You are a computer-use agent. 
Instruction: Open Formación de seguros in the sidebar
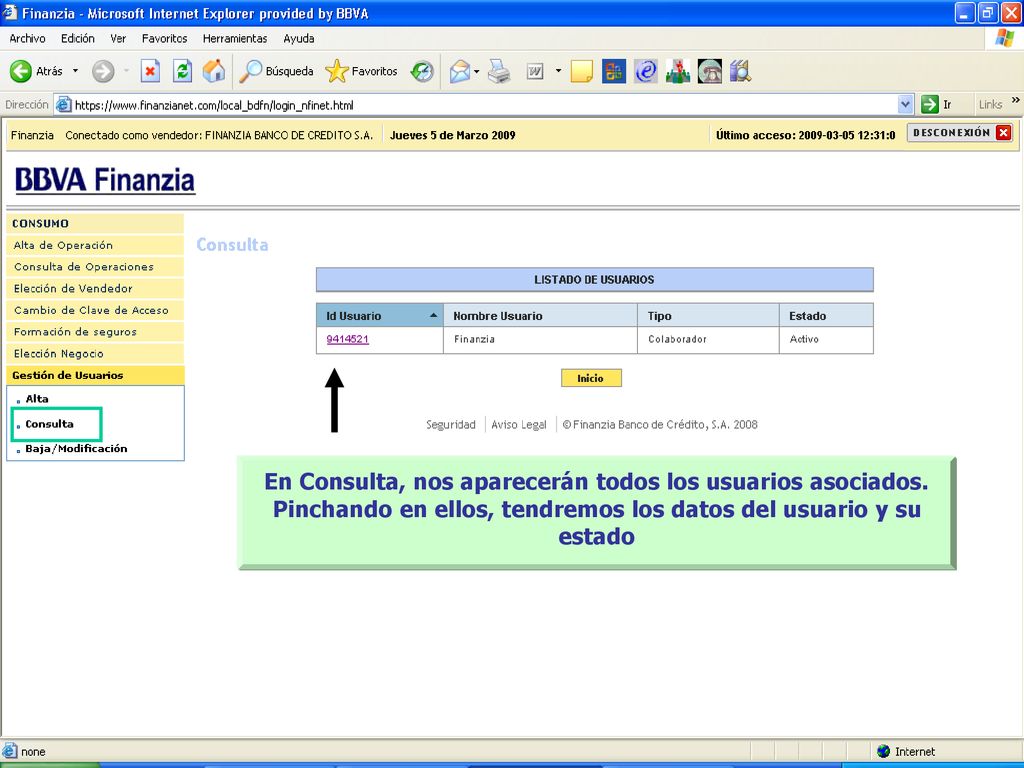95,332
